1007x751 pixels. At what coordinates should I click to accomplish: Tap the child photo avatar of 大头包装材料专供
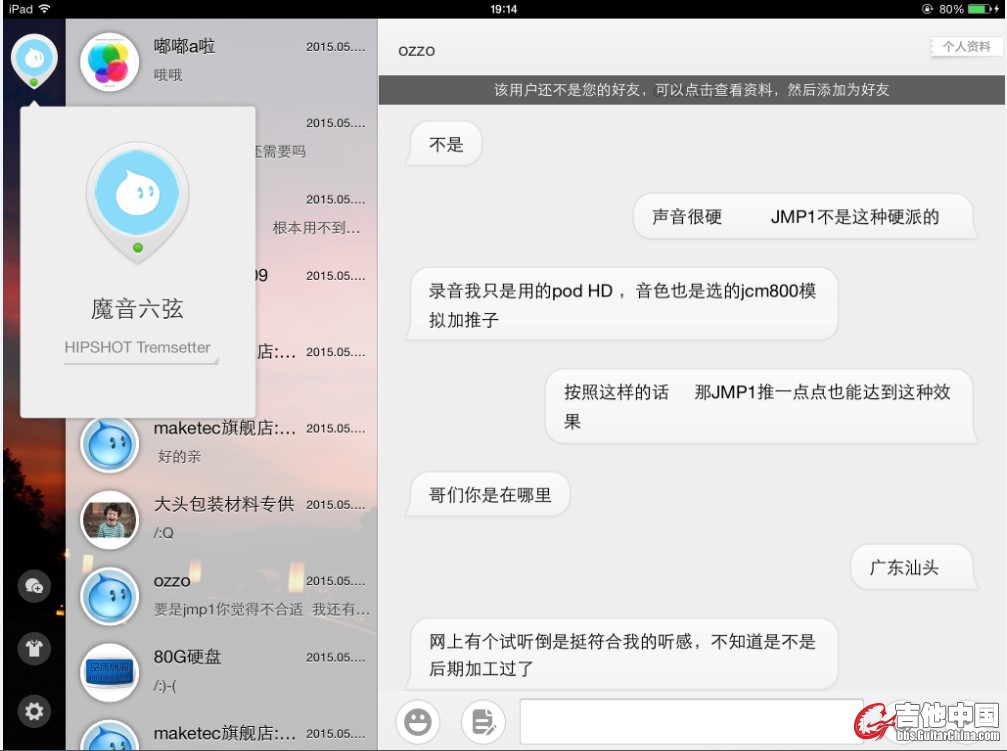click(x=110, y=520)
